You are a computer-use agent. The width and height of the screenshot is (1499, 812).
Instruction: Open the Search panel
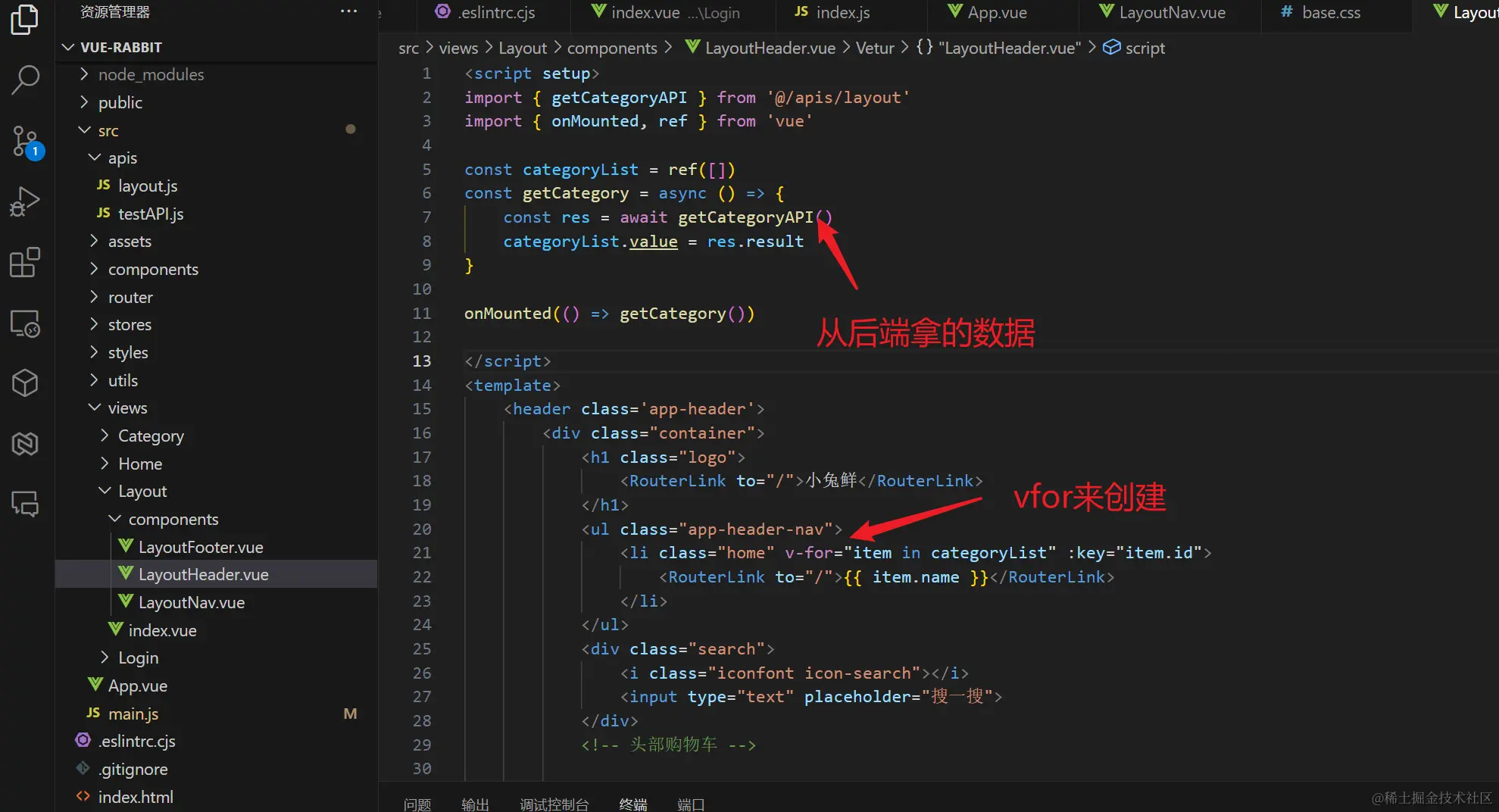(x=25, y=79)
